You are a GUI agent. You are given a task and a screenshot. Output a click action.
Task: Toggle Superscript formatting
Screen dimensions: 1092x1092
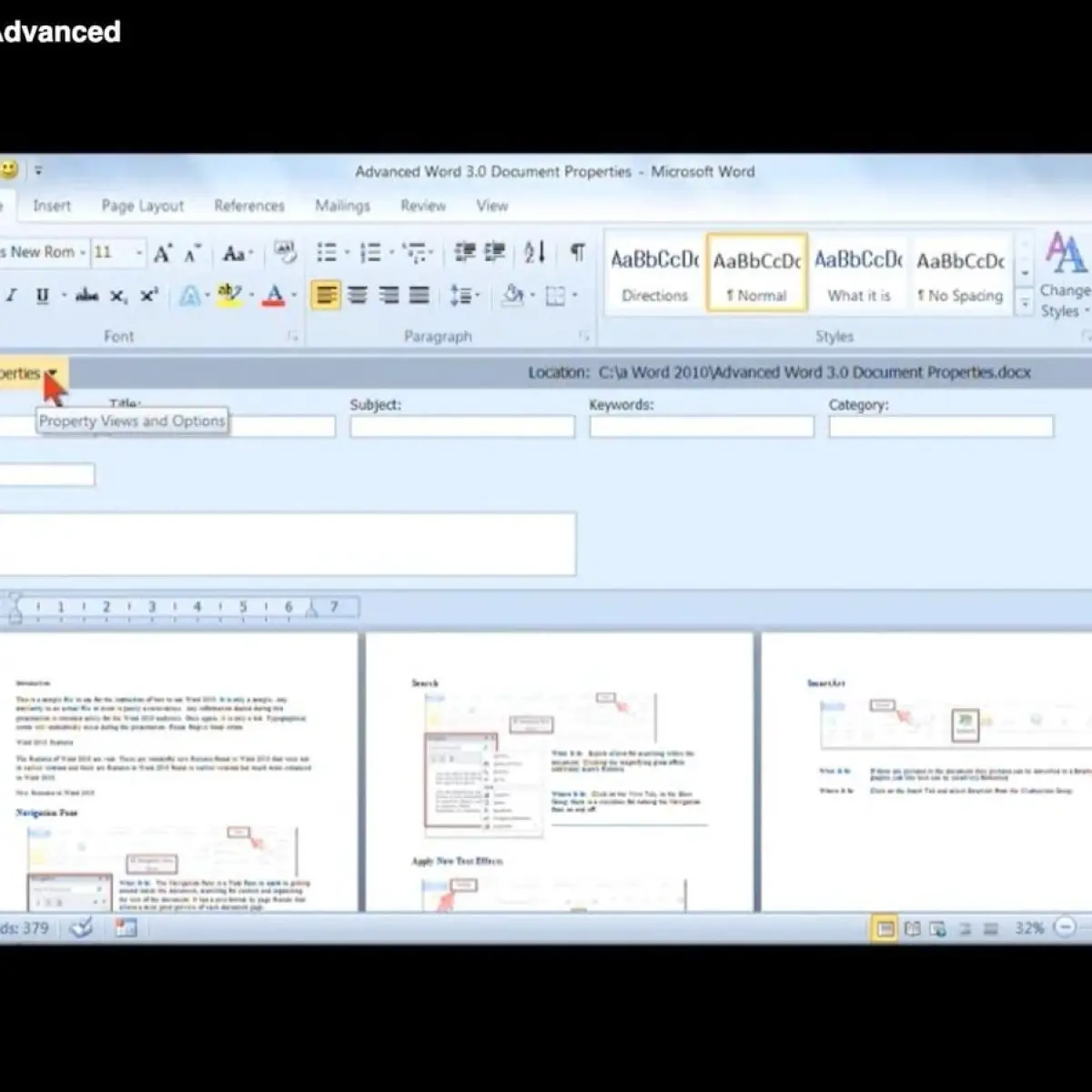[148, 296]
